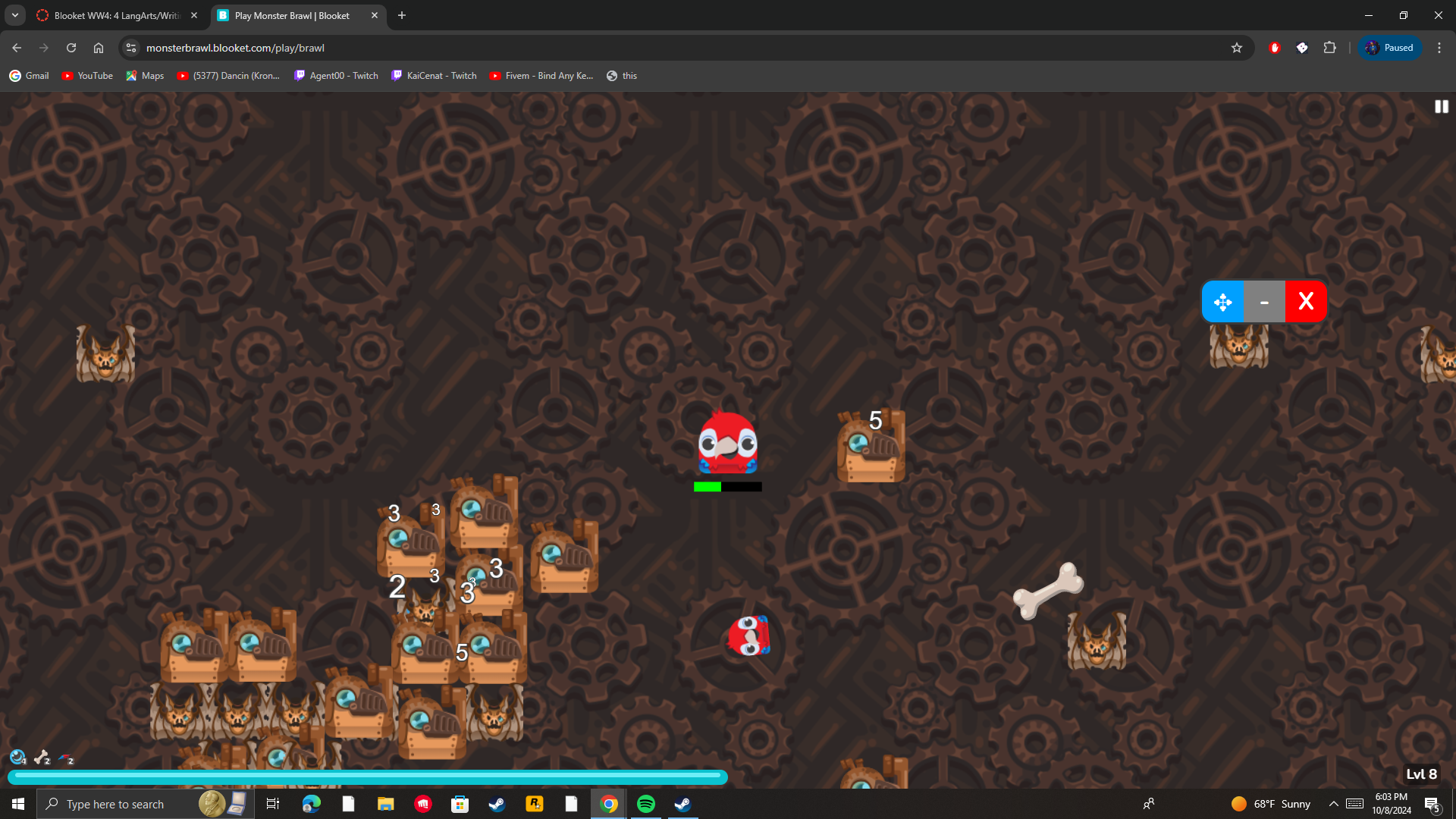Pause the Monster Brawl game
Screen dimensions: 1456x819
(1441, 107)
